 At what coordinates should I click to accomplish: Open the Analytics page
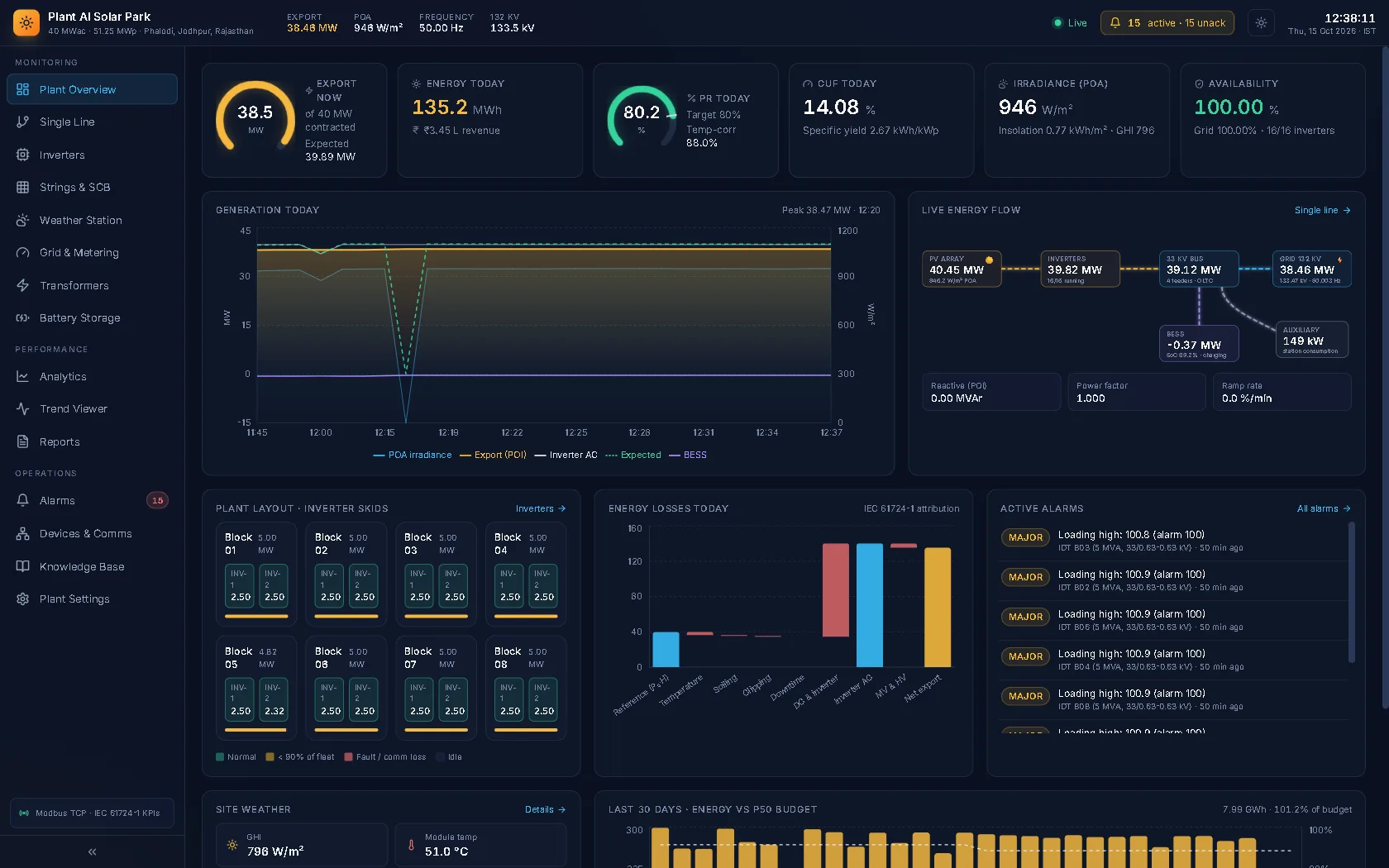[x=92, y=376]
